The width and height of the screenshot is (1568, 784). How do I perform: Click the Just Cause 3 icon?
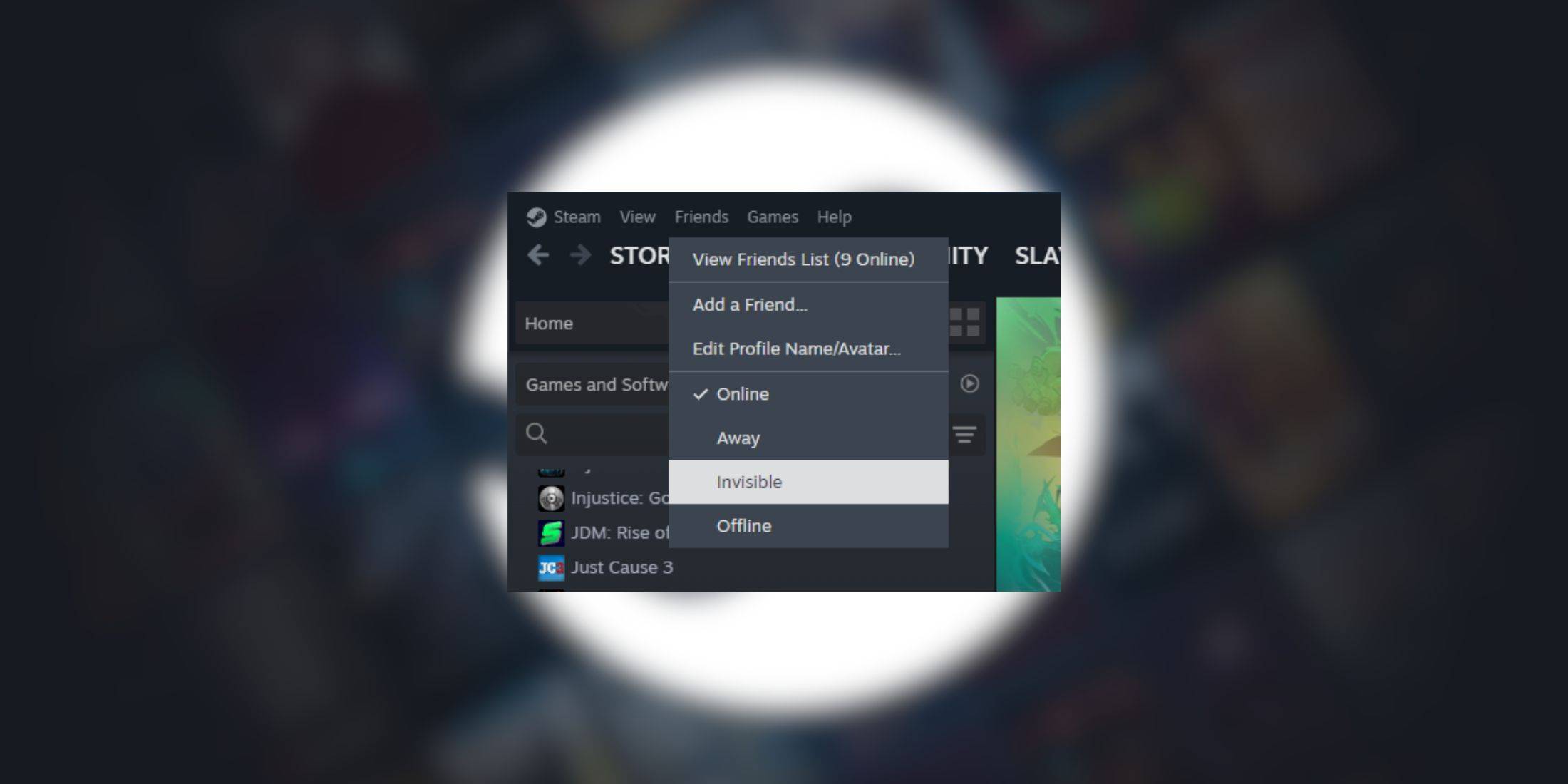550,567
